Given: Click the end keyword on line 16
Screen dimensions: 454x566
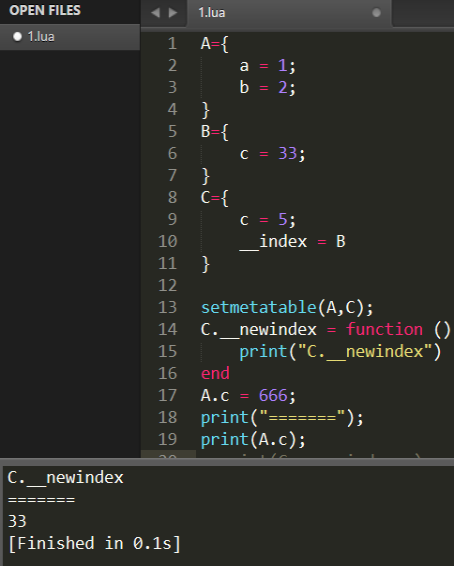Looking at the screenshot, I should [215, 374].
